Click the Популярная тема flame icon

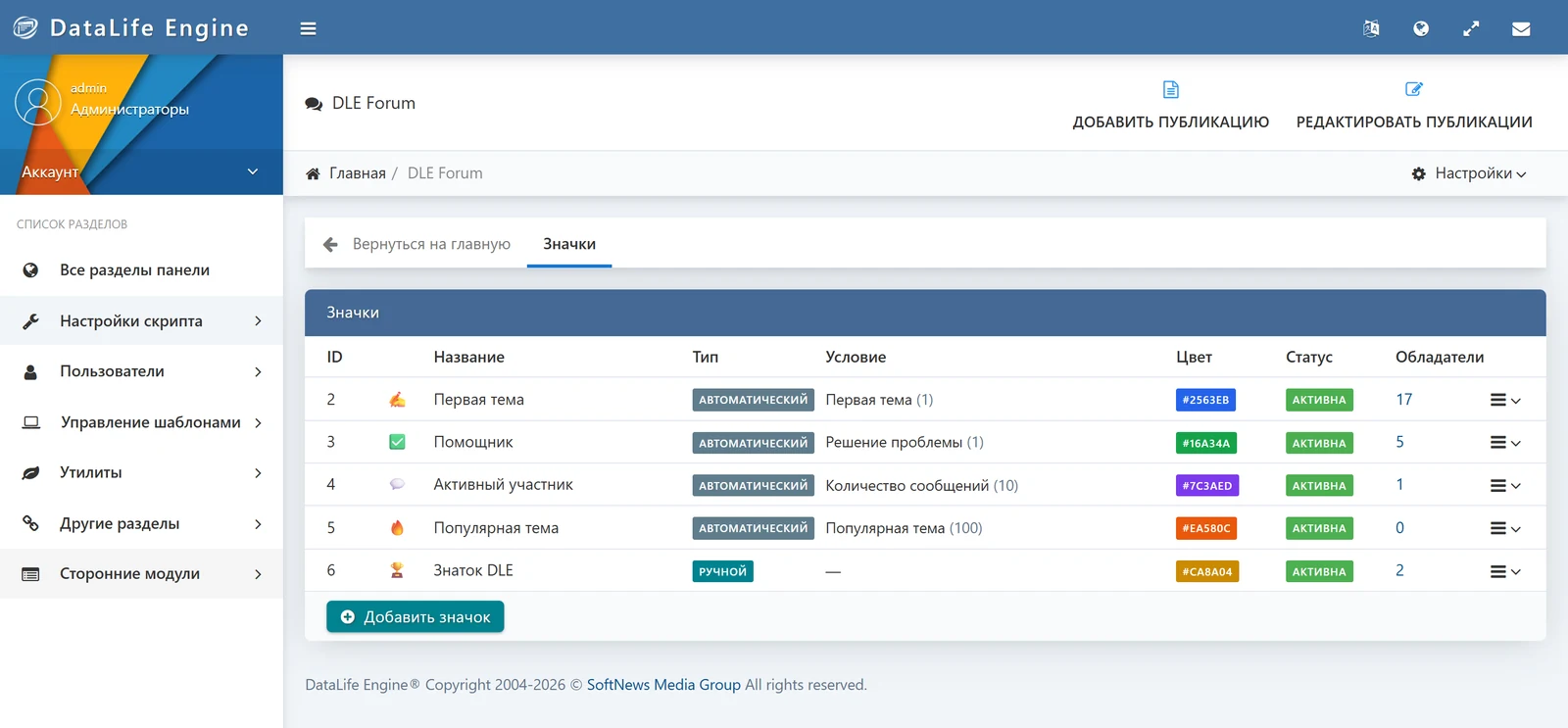[x=397, y=528]
